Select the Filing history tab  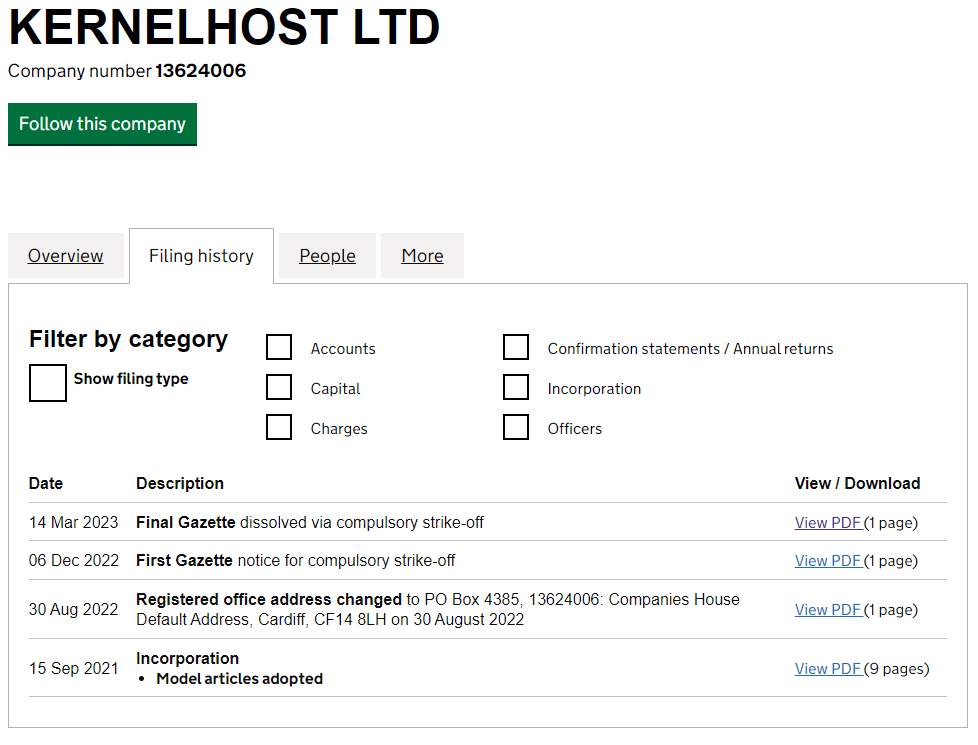coord(201,256)
